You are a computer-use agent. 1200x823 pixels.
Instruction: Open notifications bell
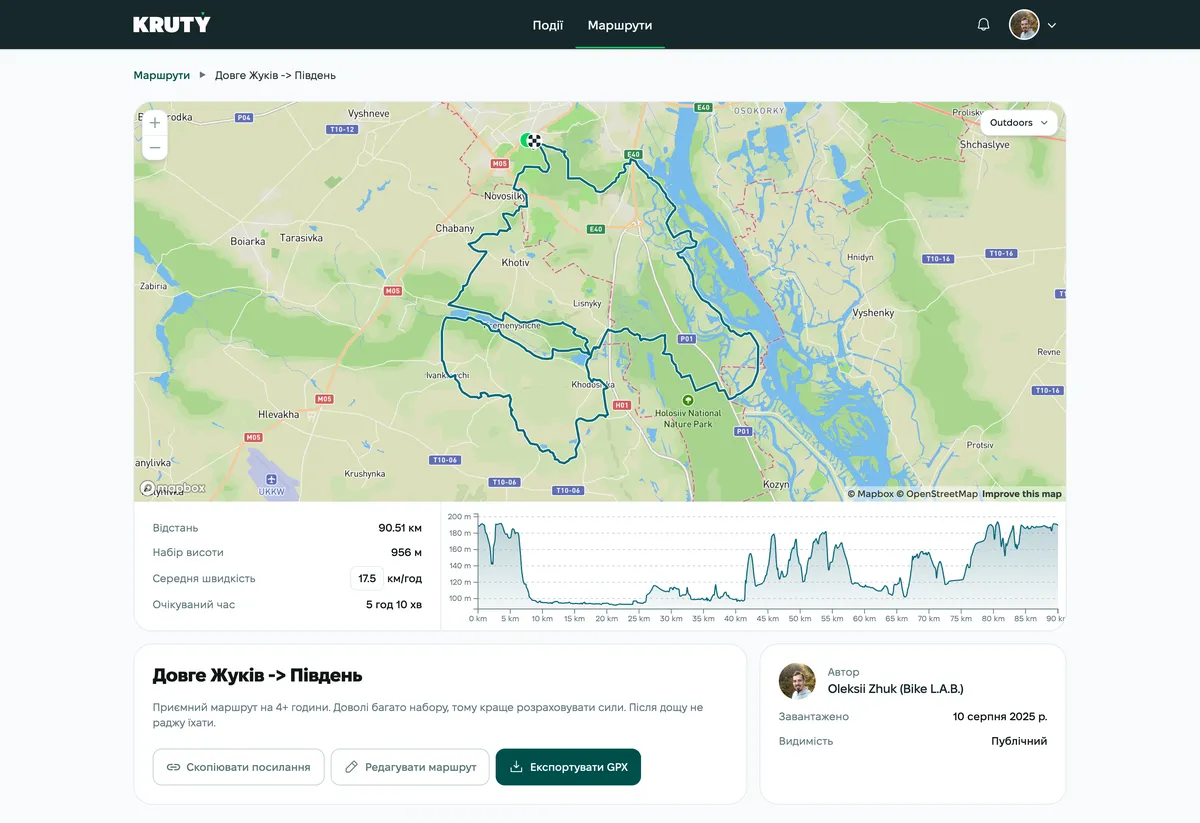click(983, 25)
